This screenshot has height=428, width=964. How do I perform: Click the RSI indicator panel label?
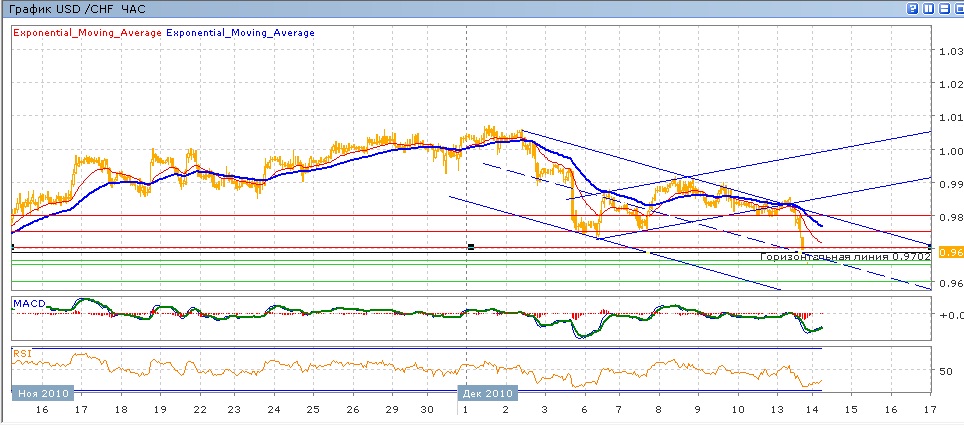coord(22,352)
